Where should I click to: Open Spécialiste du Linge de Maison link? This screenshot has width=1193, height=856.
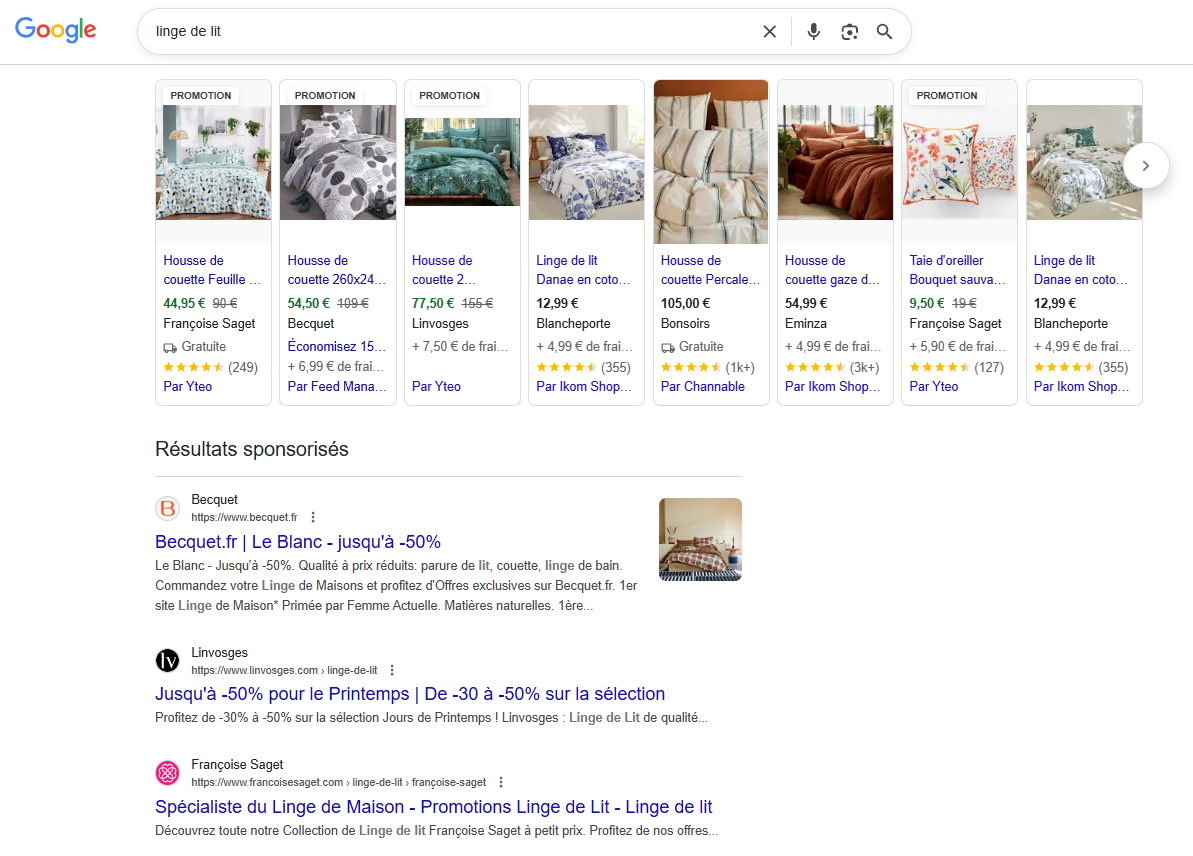click(x=434, y=807)
